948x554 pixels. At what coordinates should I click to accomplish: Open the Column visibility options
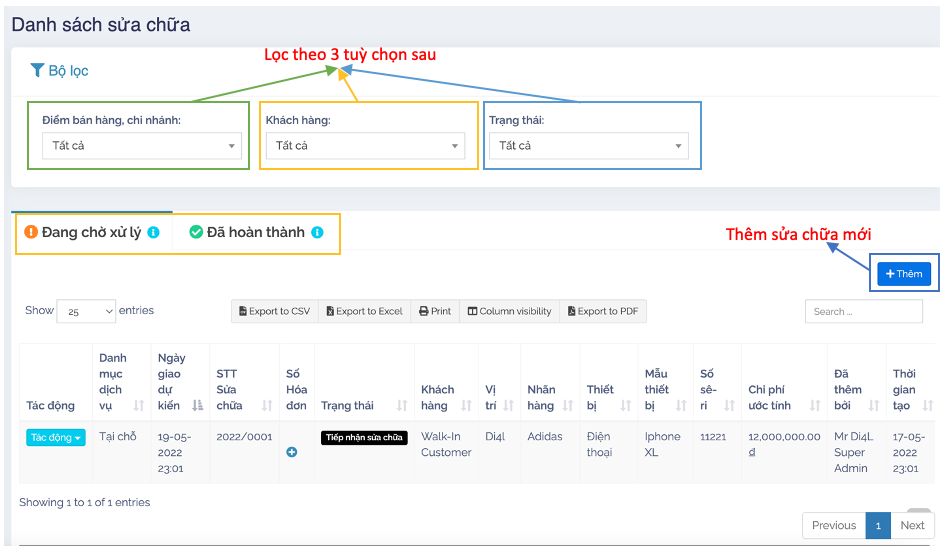pos(509,312)
